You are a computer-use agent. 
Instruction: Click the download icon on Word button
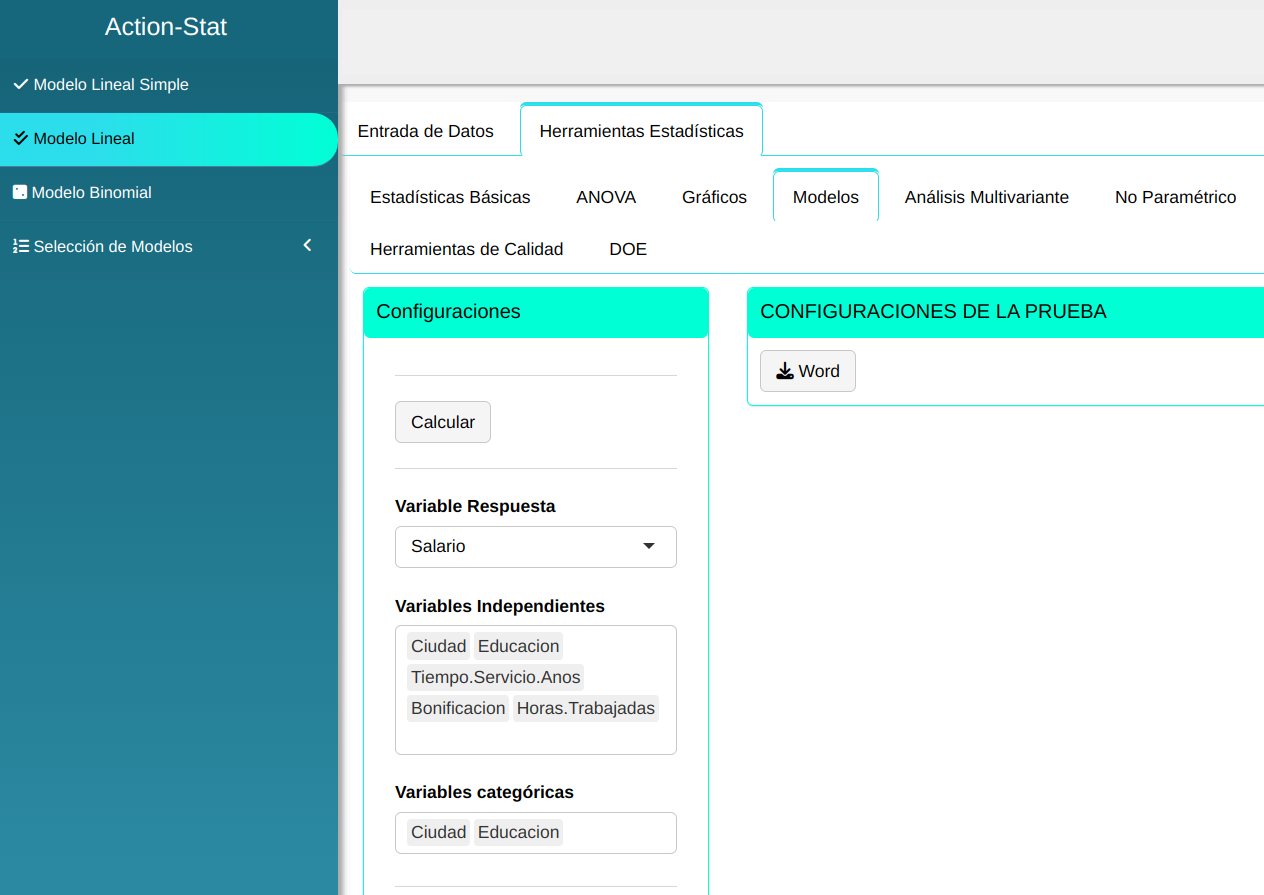(784, 371)
